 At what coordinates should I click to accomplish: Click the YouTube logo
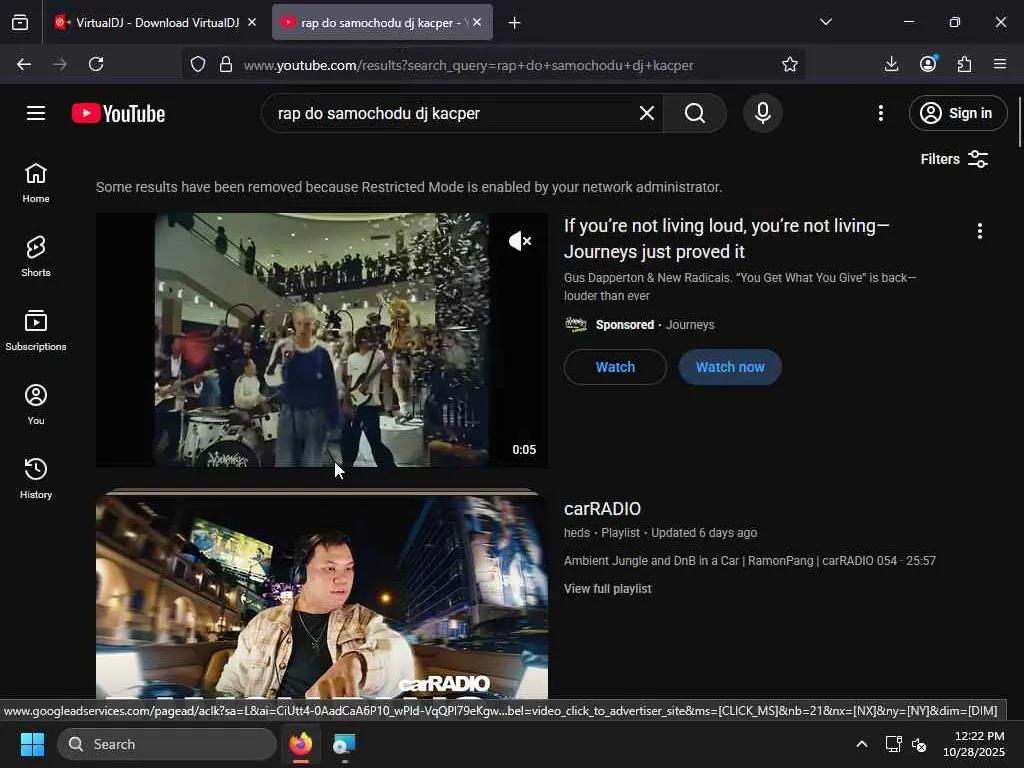coord(118,114)
